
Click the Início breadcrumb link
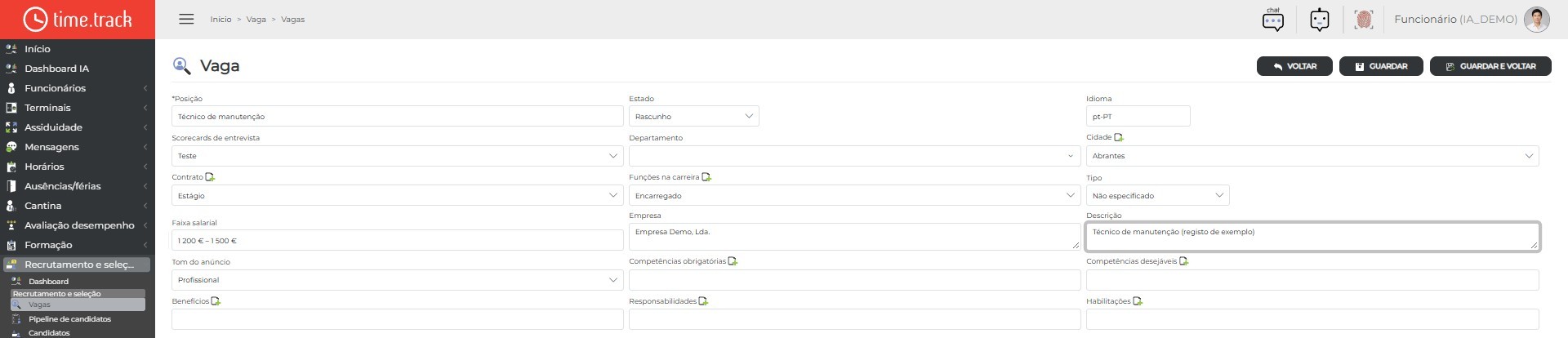point(220,20)
